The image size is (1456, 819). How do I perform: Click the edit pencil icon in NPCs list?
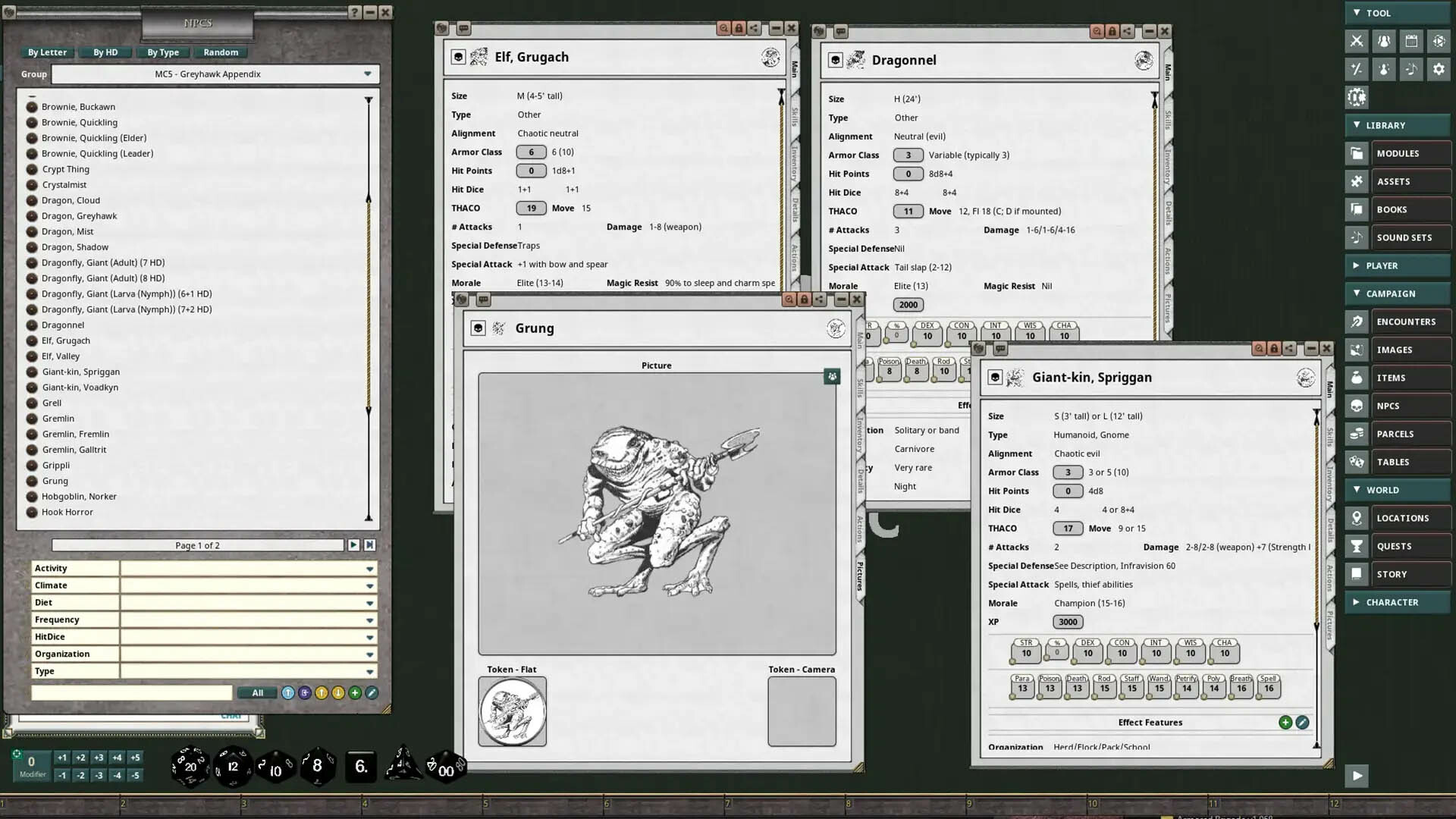coord(372,692)
